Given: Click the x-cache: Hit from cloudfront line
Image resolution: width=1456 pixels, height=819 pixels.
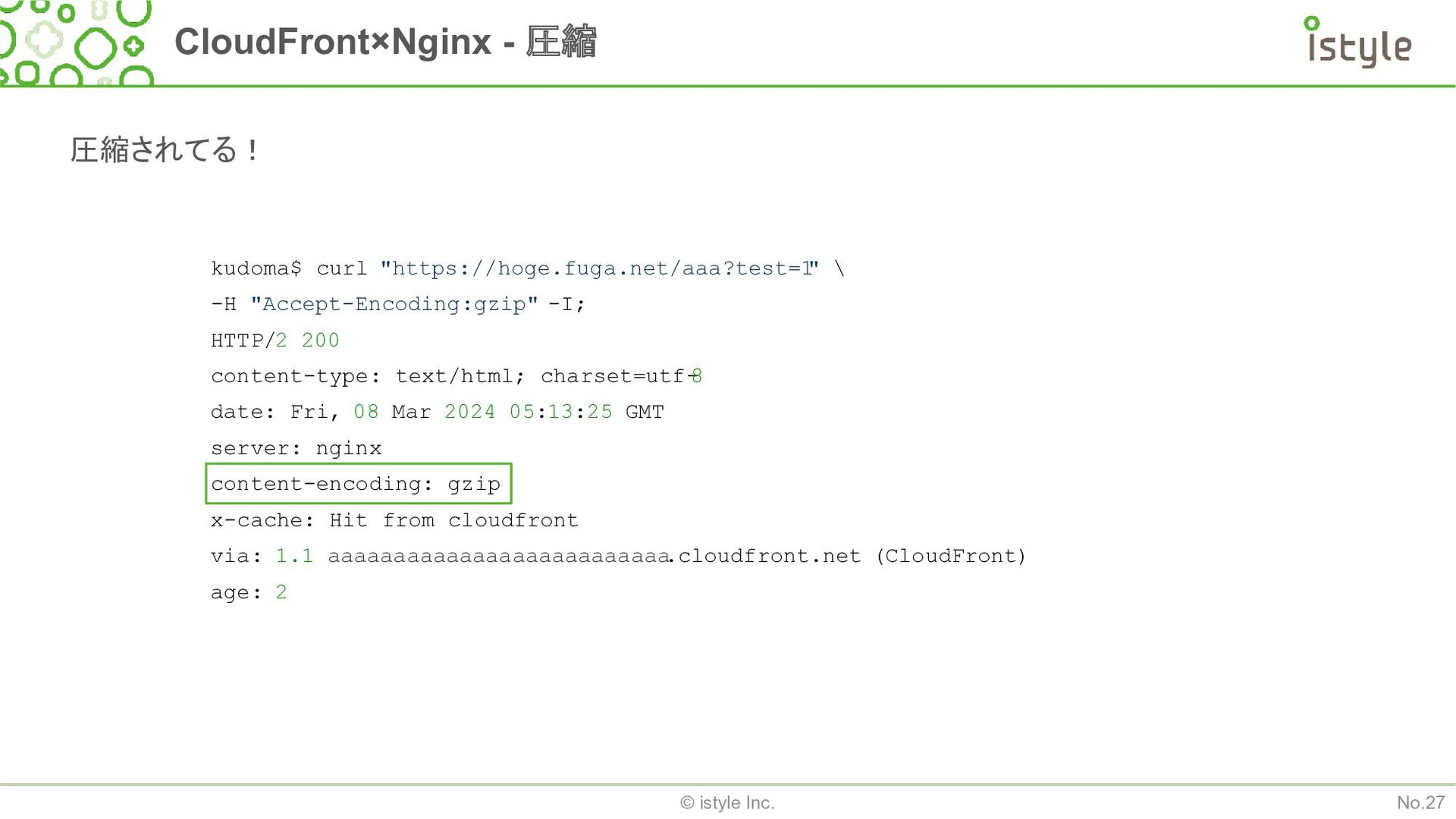Looking at the screenshot, I should (394, 520).
